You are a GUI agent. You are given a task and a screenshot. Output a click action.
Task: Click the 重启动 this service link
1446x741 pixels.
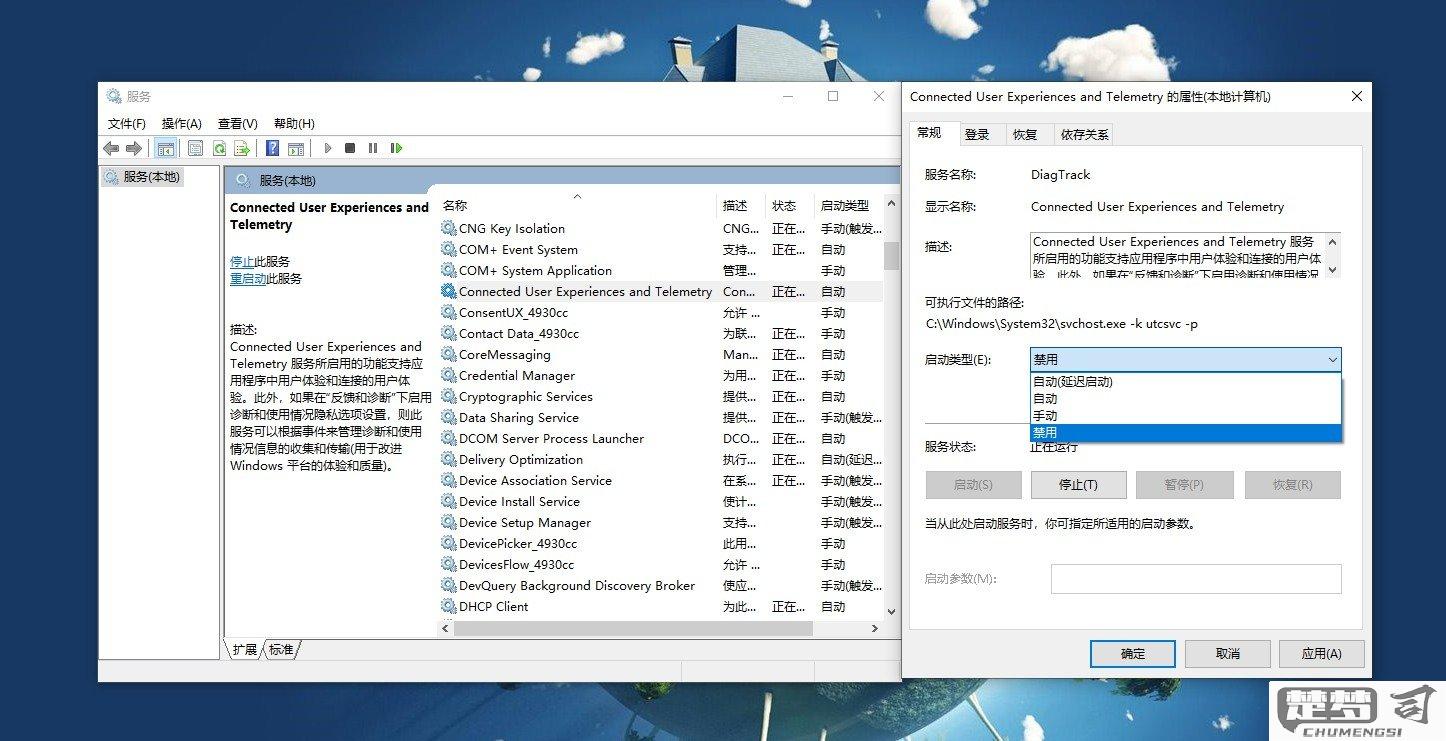click(x=248, y=279)
